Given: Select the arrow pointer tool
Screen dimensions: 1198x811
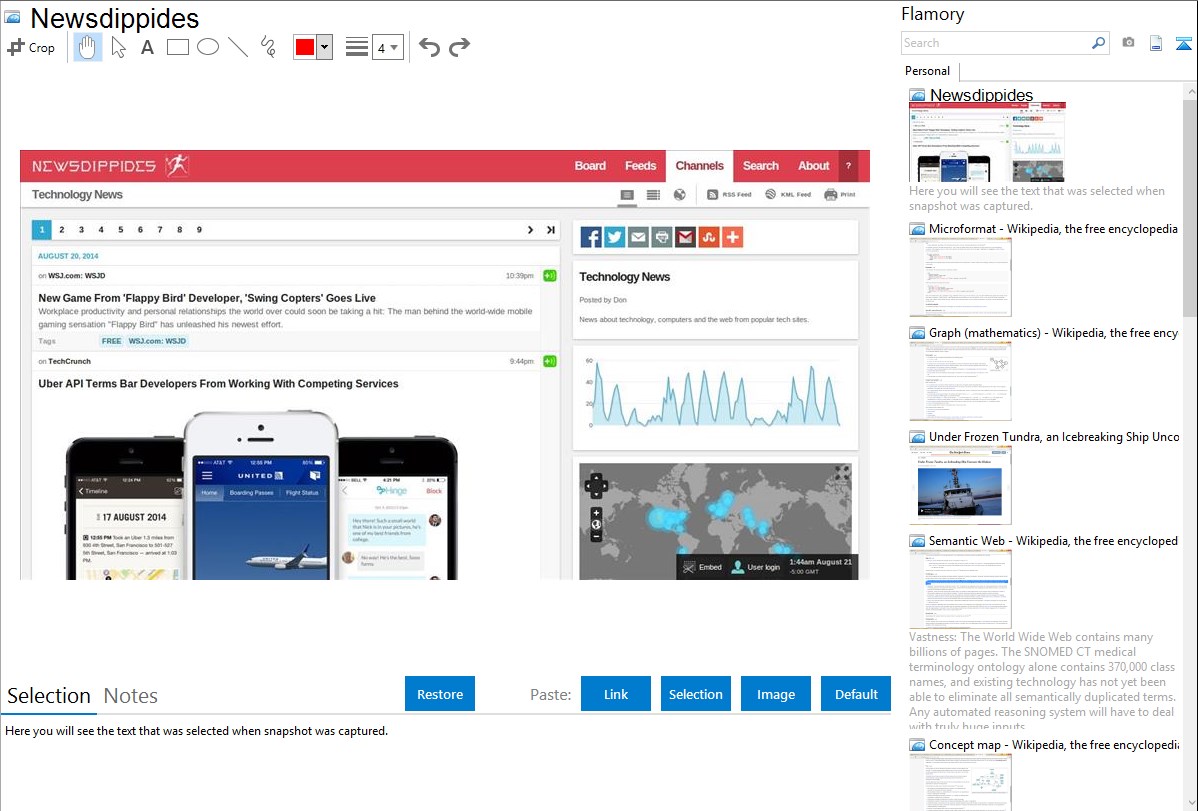Looking at the screenshot, I should pyautogui.click(x=118, y=47).
